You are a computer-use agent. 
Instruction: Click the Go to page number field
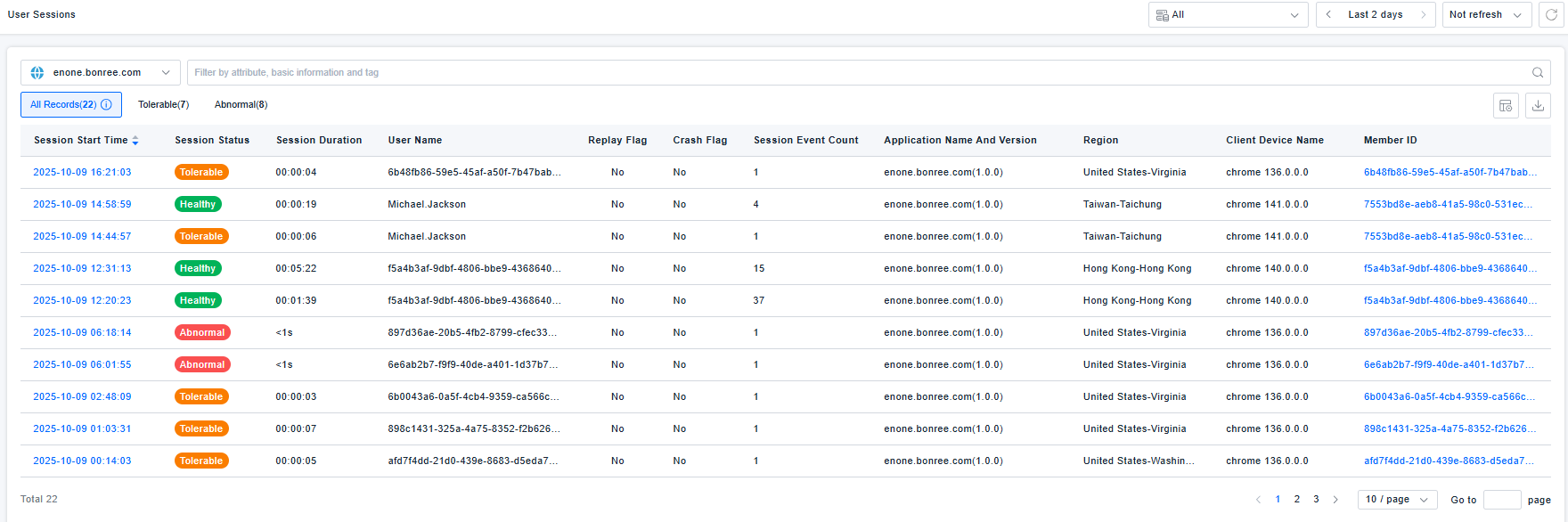[1501, 500]
